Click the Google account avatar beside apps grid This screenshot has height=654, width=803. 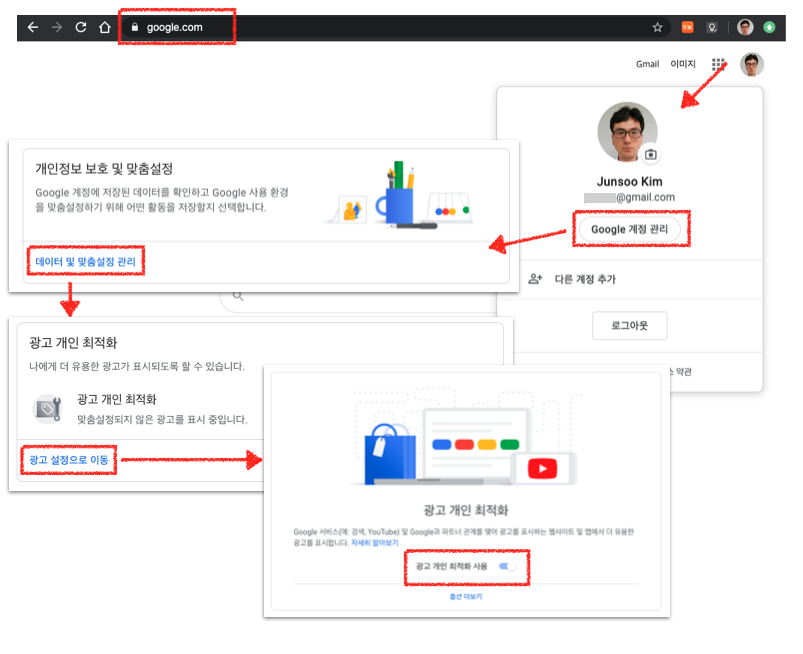point(752,65)
